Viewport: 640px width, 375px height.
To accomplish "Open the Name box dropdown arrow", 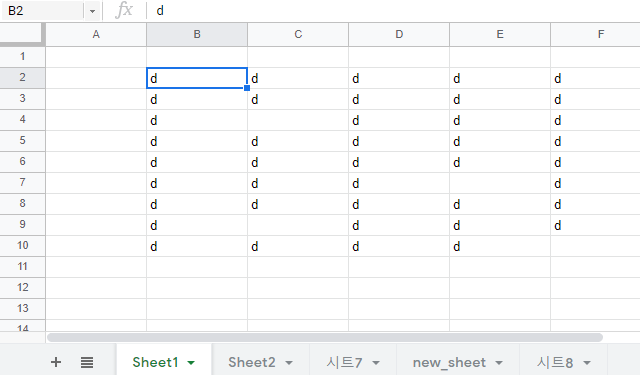I will pyautogui.click(x=93, y=11).
